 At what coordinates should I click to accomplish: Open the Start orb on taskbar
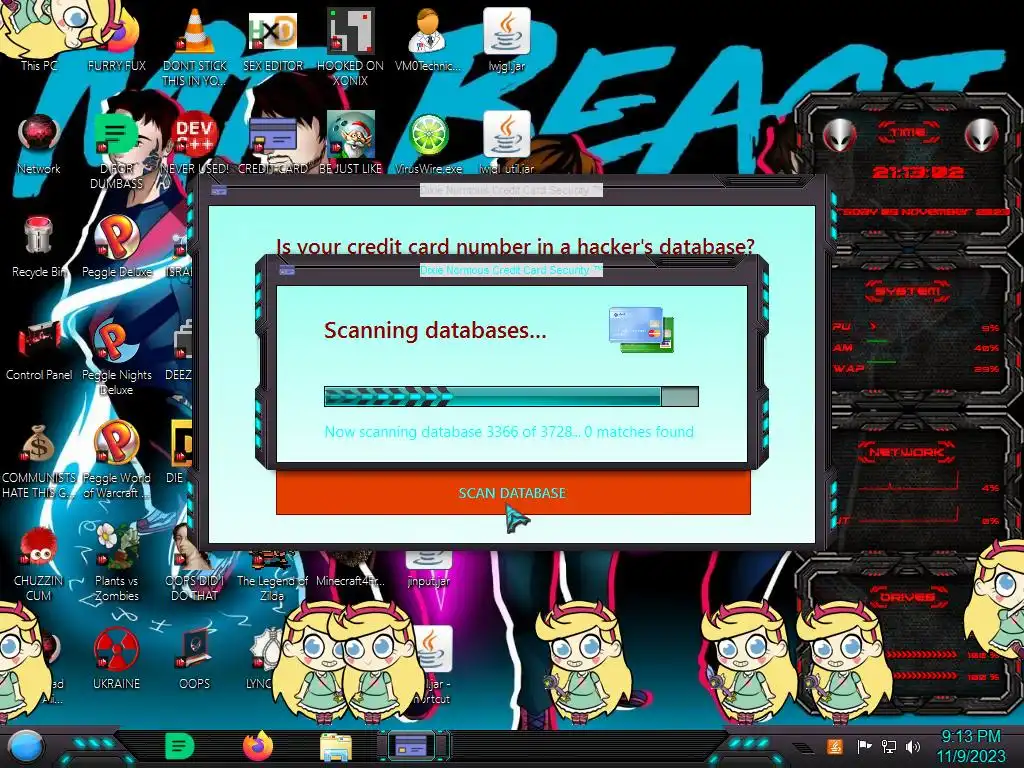point(25,747)
